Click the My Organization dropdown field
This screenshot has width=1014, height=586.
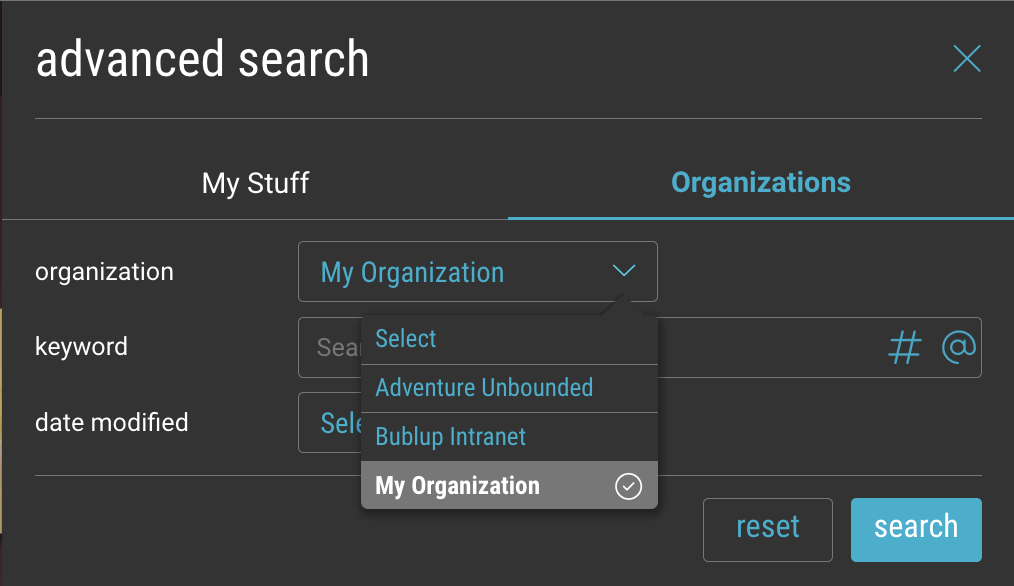(x=477, y=272)
